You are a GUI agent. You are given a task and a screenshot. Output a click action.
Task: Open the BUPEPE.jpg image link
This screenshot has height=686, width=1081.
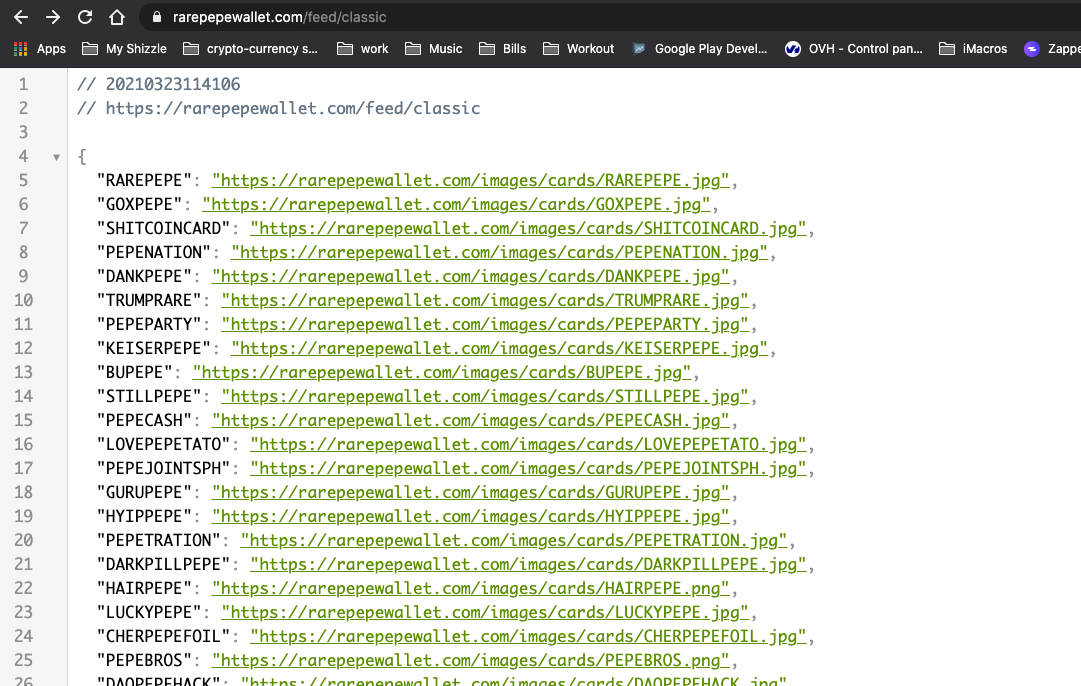pyautogui.click(x=441, y=373)
